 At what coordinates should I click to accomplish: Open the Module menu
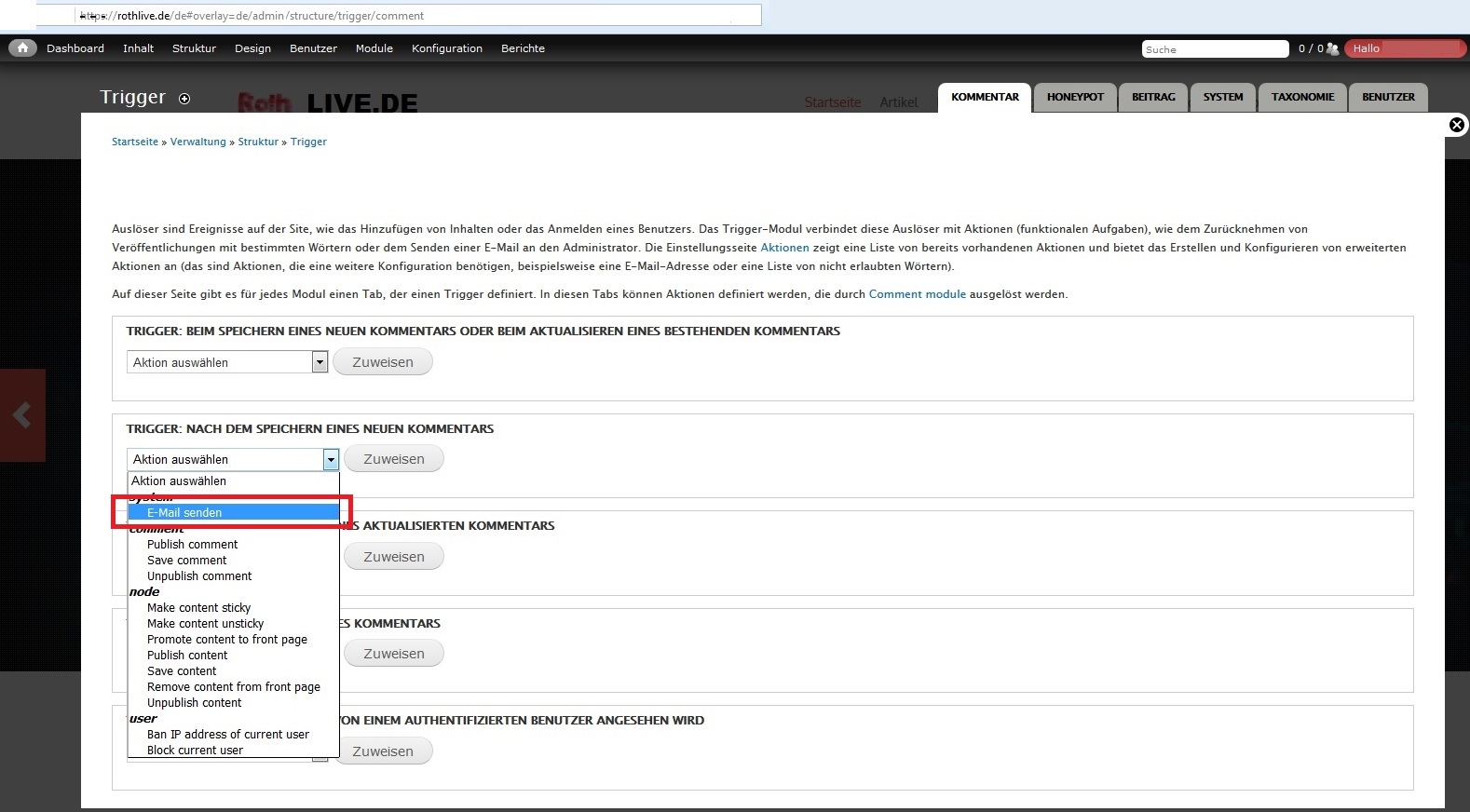(374, 48)
